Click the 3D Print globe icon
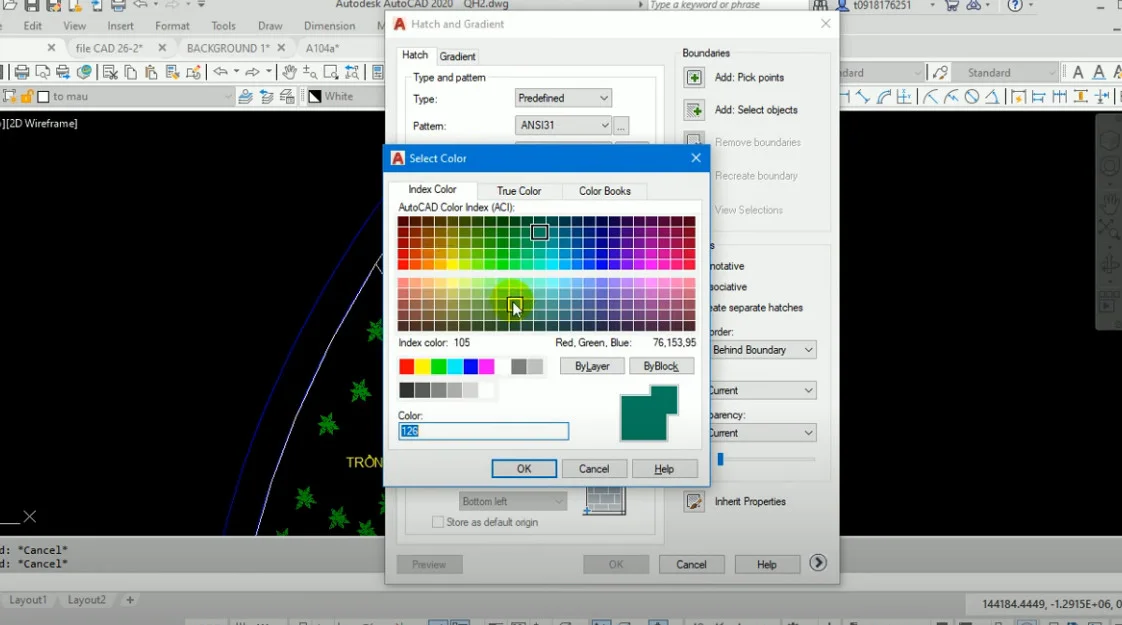The width and height of the screenshot is (1122, 625). 84,72
